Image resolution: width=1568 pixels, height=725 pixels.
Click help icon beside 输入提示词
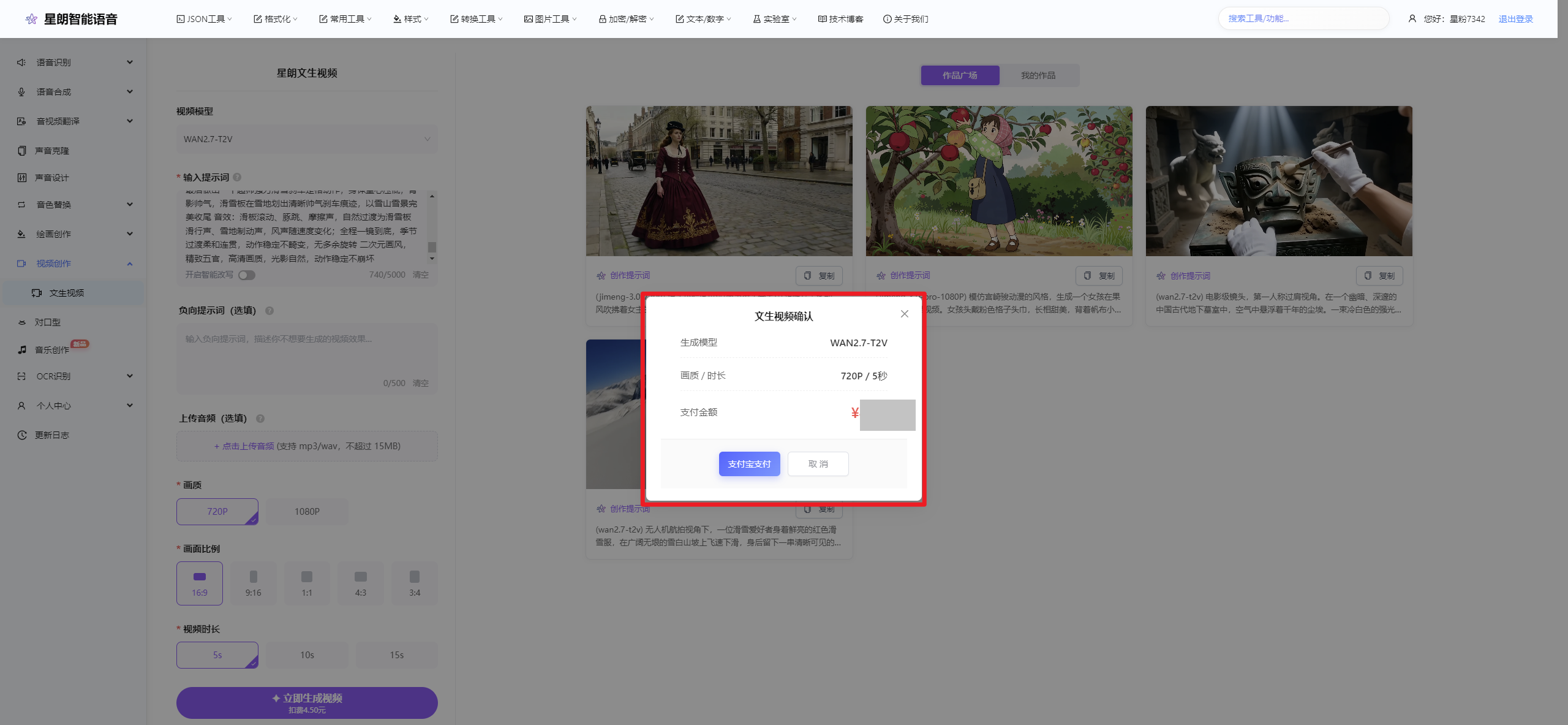pos(237,177)
